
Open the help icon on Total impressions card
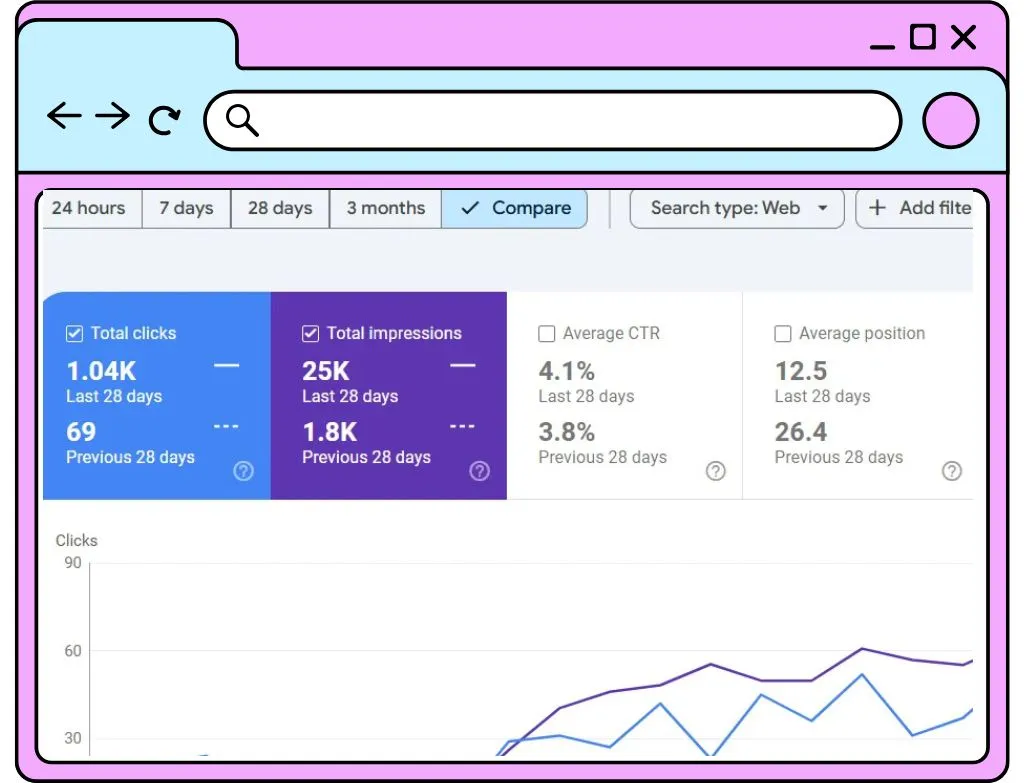[479, 471]
